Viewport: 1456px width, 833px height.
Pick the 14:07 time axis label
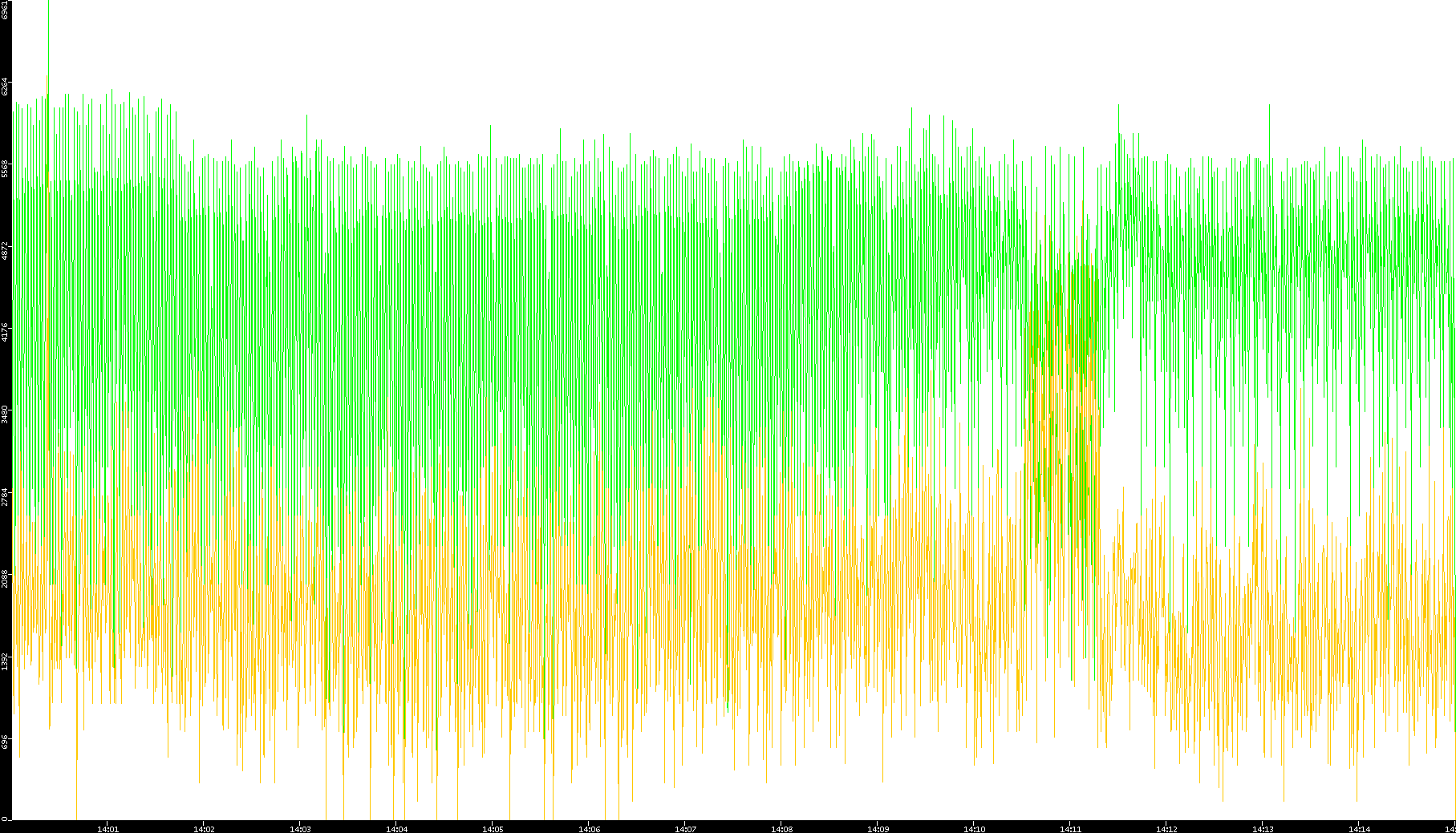pyautogui.click(x=685, y=828)
